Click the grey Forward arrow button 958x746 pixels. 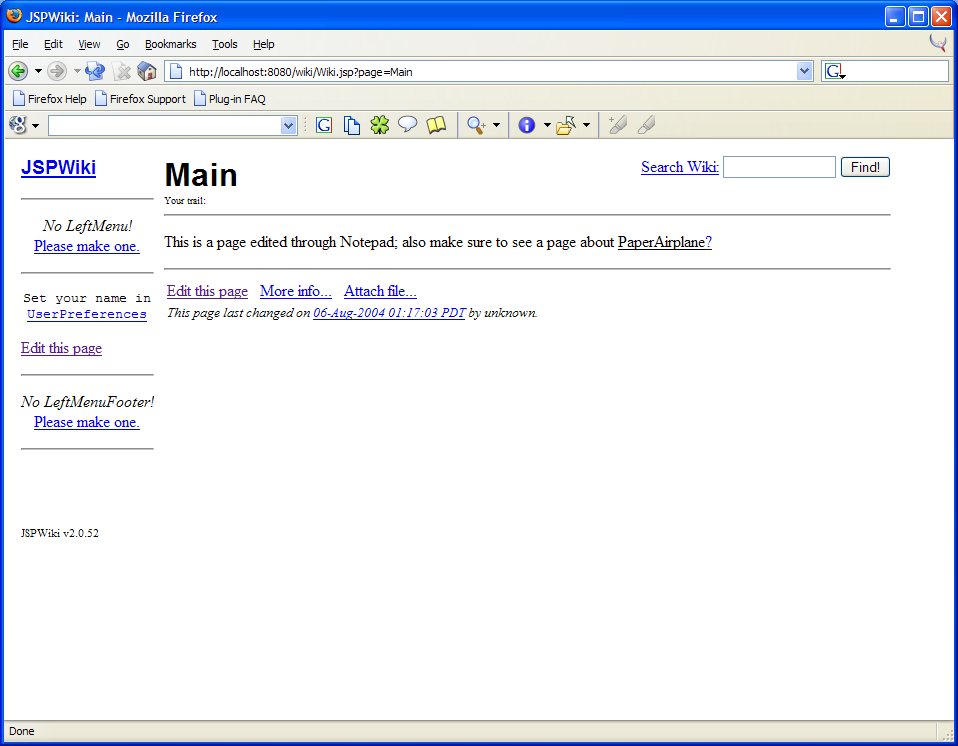(x=57, y=71)
